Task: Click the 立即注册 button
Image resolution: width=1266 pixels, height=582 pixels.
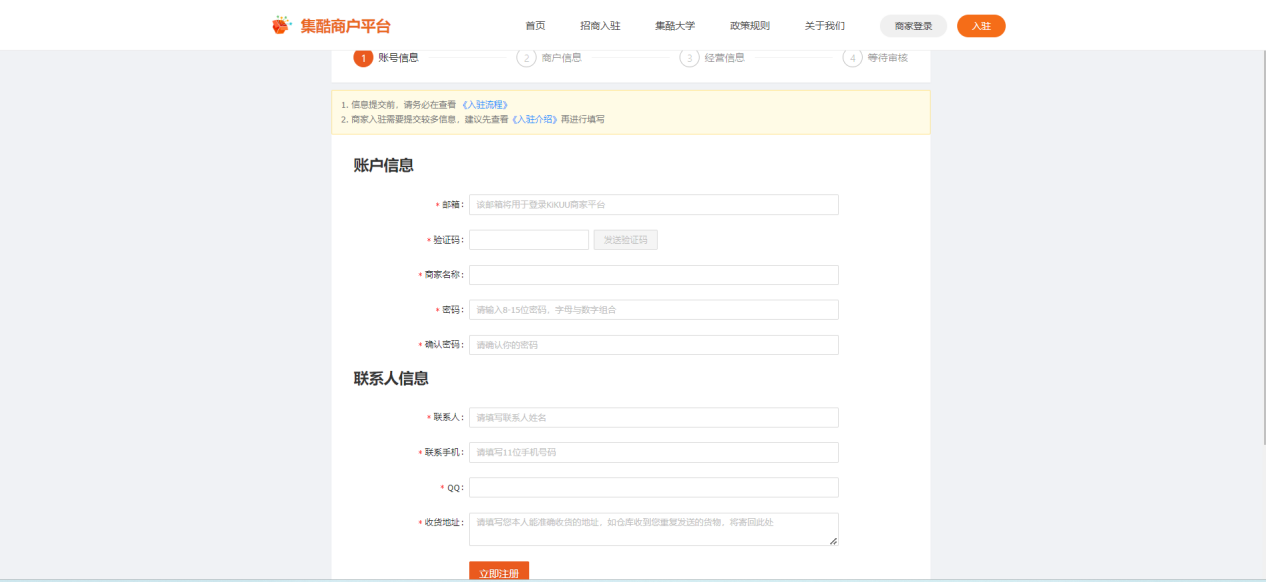Action: pos(499,572)
